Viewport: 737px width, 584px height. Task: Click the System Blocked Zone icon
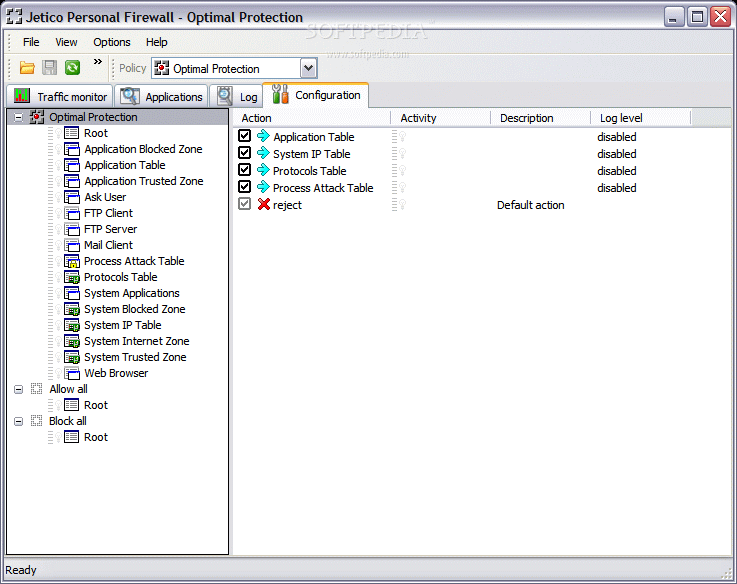pyautogui.click(x=71, y=309)
